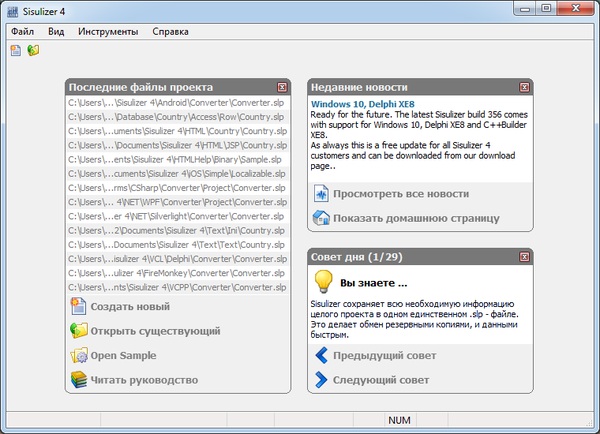Screen dimensions: 600x434
Task: Close the Последние файлы проекта panel
Action: [282, 87]
